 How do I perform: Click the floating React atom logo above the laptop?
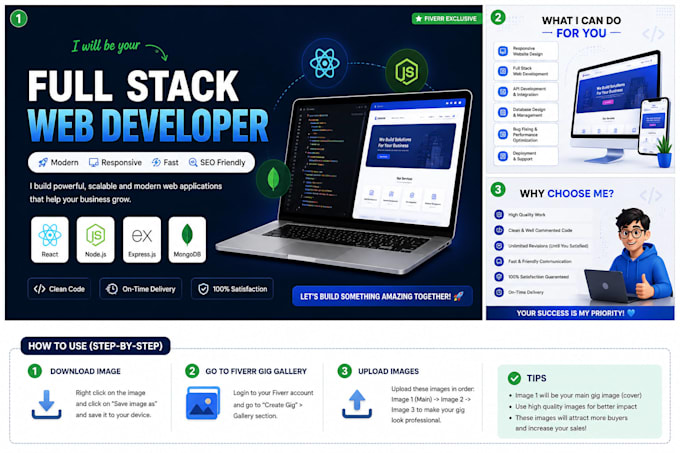(x=325, y=63)
